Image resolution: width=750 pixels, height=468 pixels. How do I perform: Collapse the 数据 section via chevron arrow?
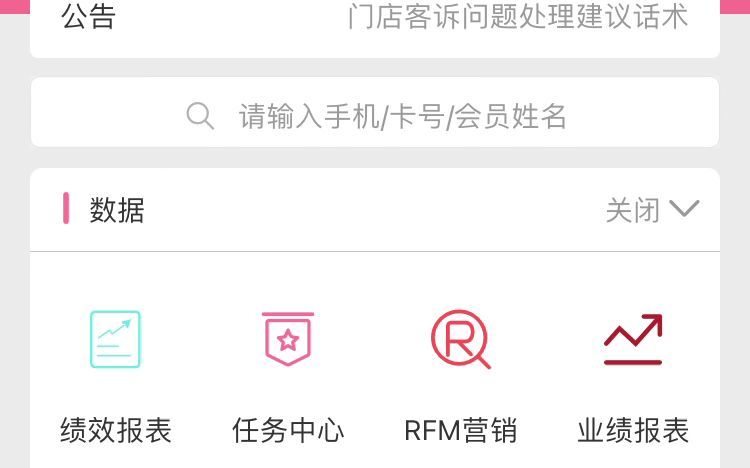click(x=684, y=209)
